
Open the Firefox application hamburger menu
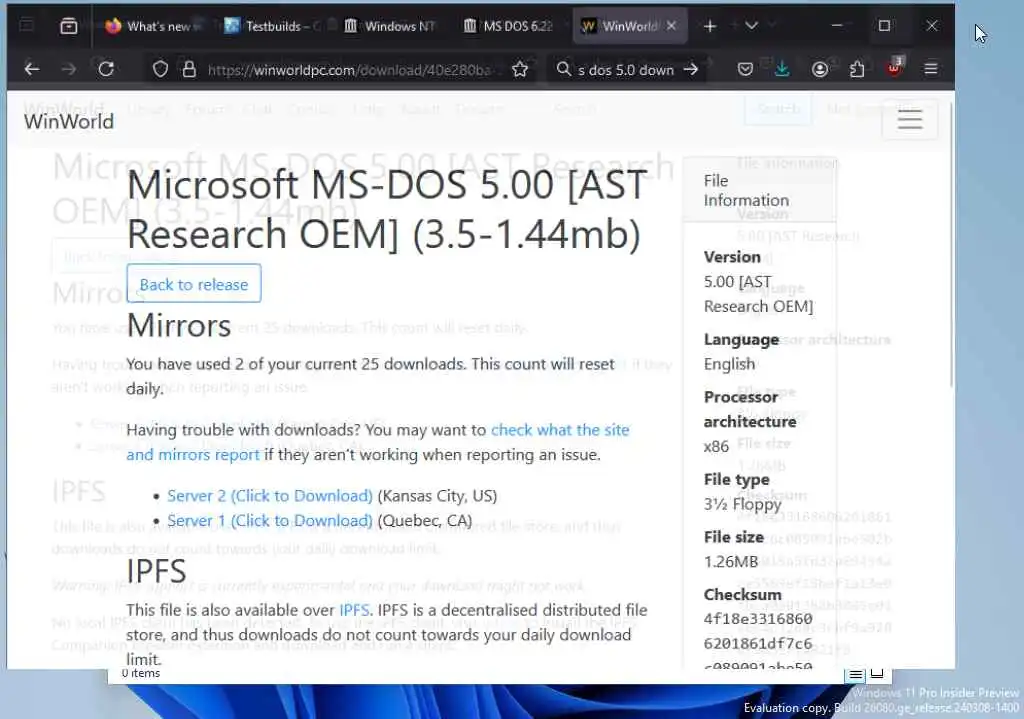click(931, 69)
